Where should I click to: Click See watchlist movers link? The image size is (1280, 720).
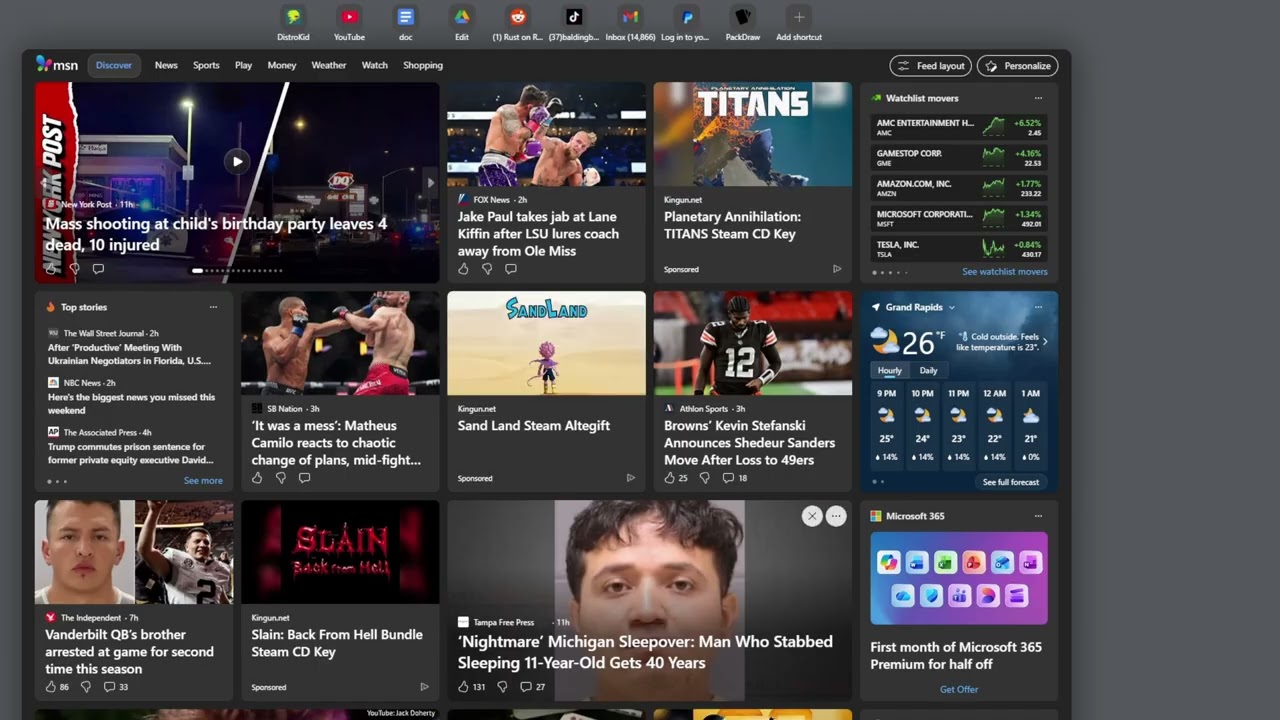click(1005, 272)
